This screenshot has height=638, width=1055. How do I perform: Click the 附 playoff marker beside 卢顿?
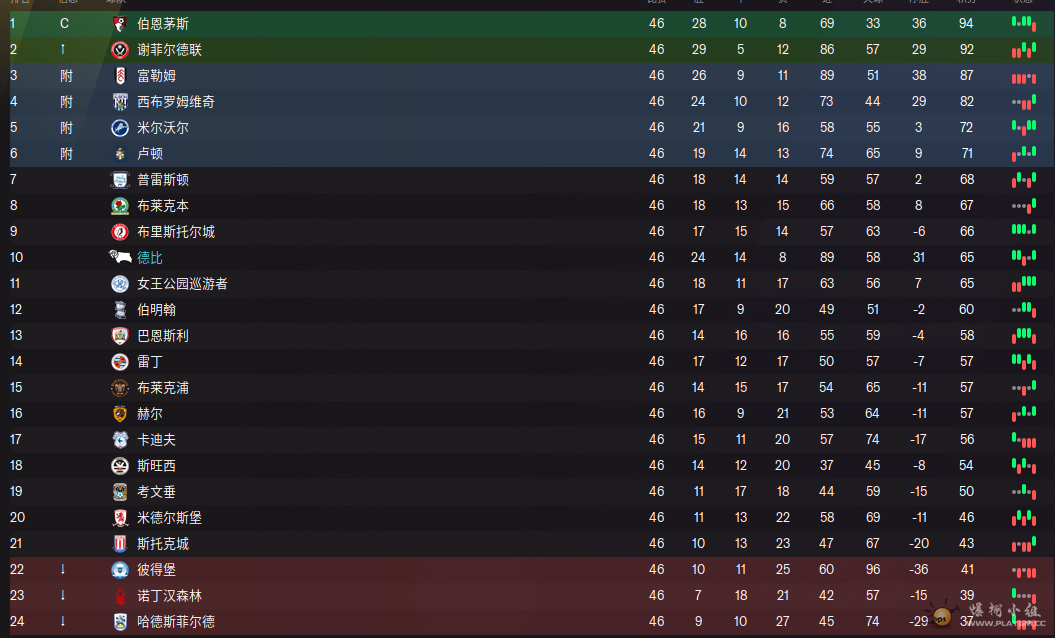[66, 153]
